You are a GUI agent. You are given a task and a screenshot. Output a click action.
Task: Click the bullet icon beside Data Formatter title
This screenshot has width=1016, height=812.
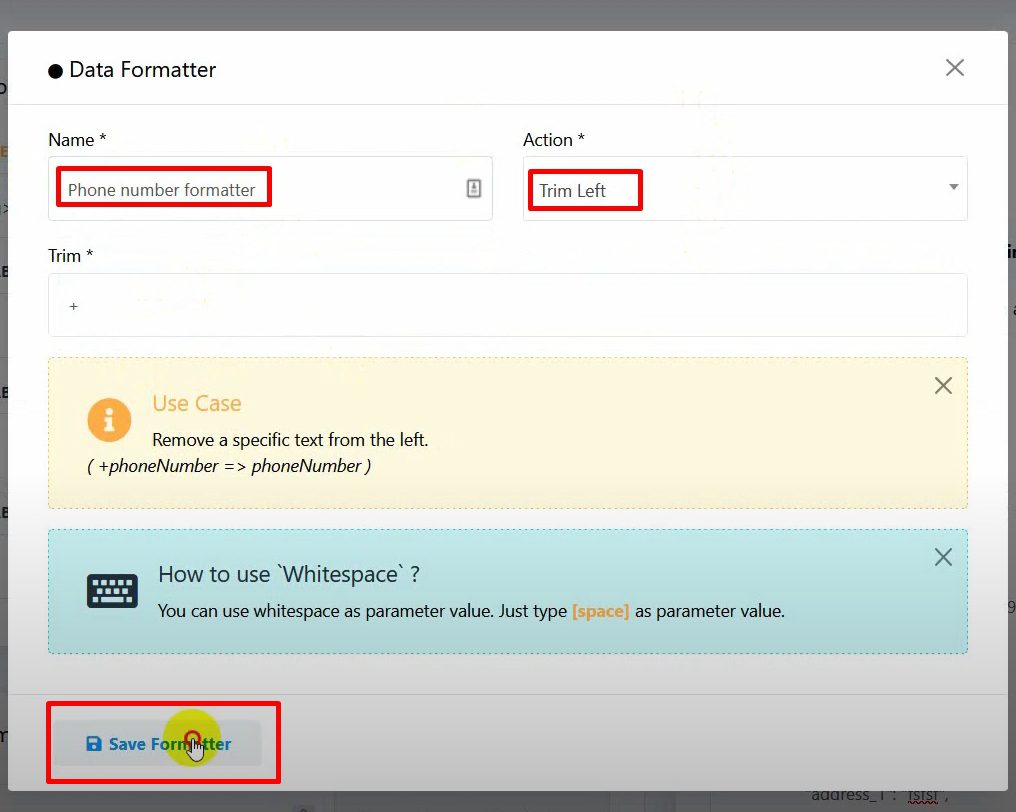point(56,71)
